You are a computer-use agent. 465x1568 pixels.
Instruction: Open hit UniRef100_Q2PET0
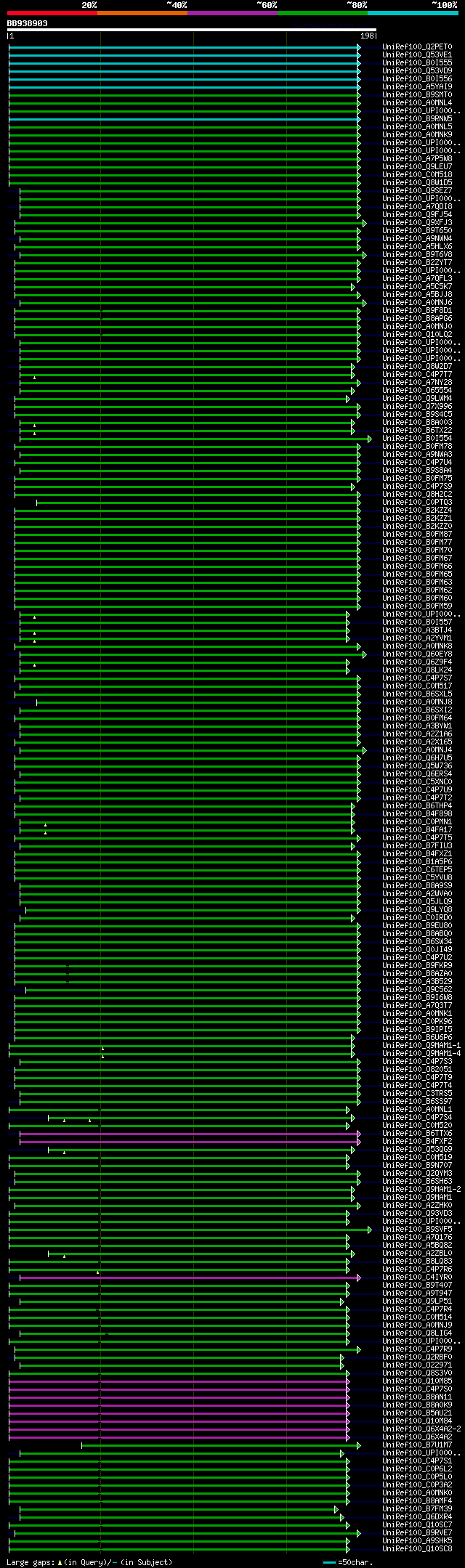click(417, 47)
